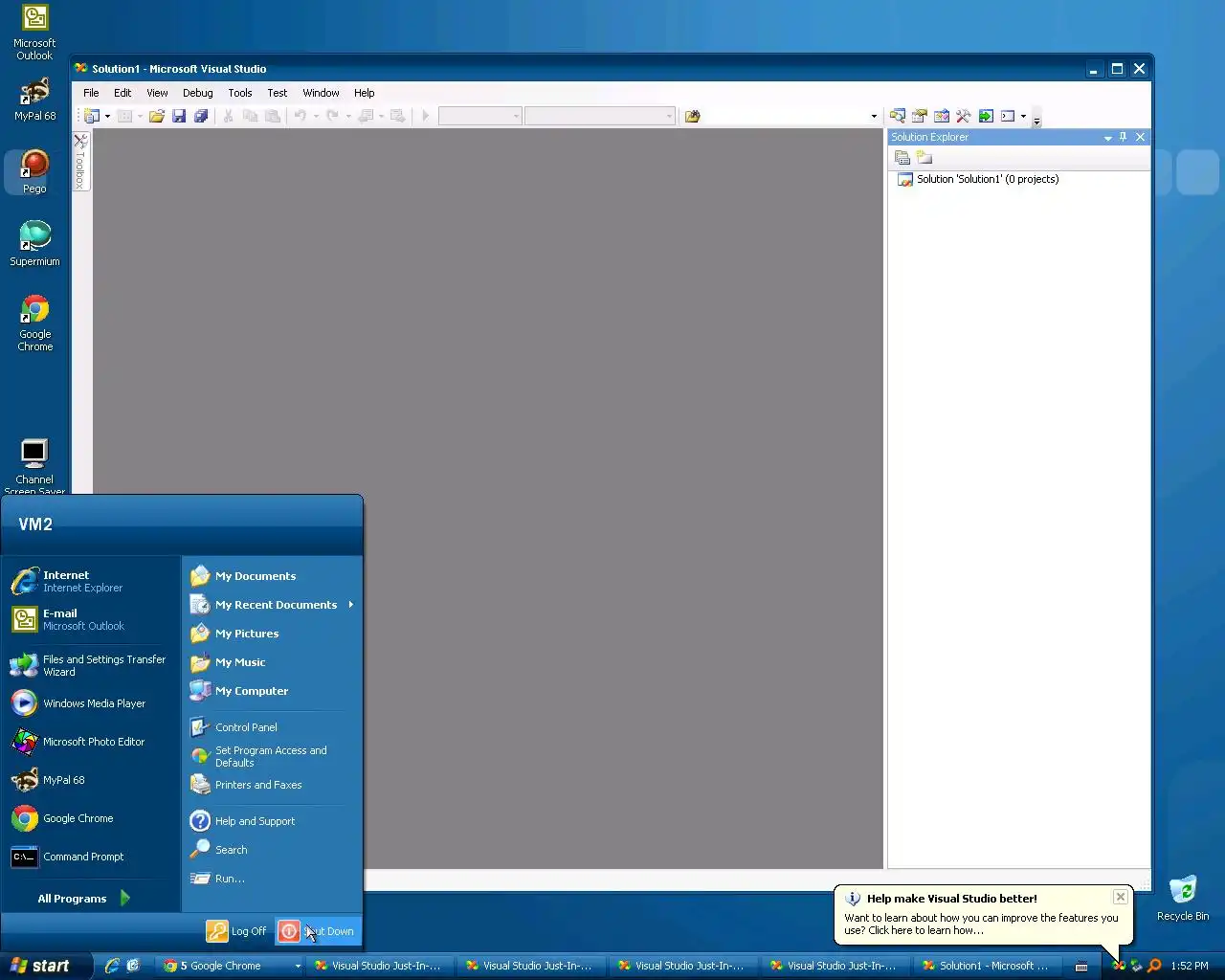The image size is (1225, 980).
Task: Click Internet Explorer quick launch icon
Action: 112,966
